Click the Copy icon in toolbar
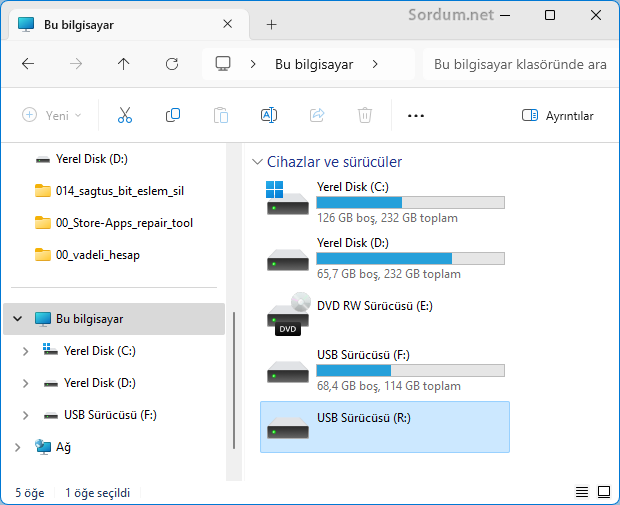The height and width of the screenshot is (505, 620). click(x=173, y=115)
